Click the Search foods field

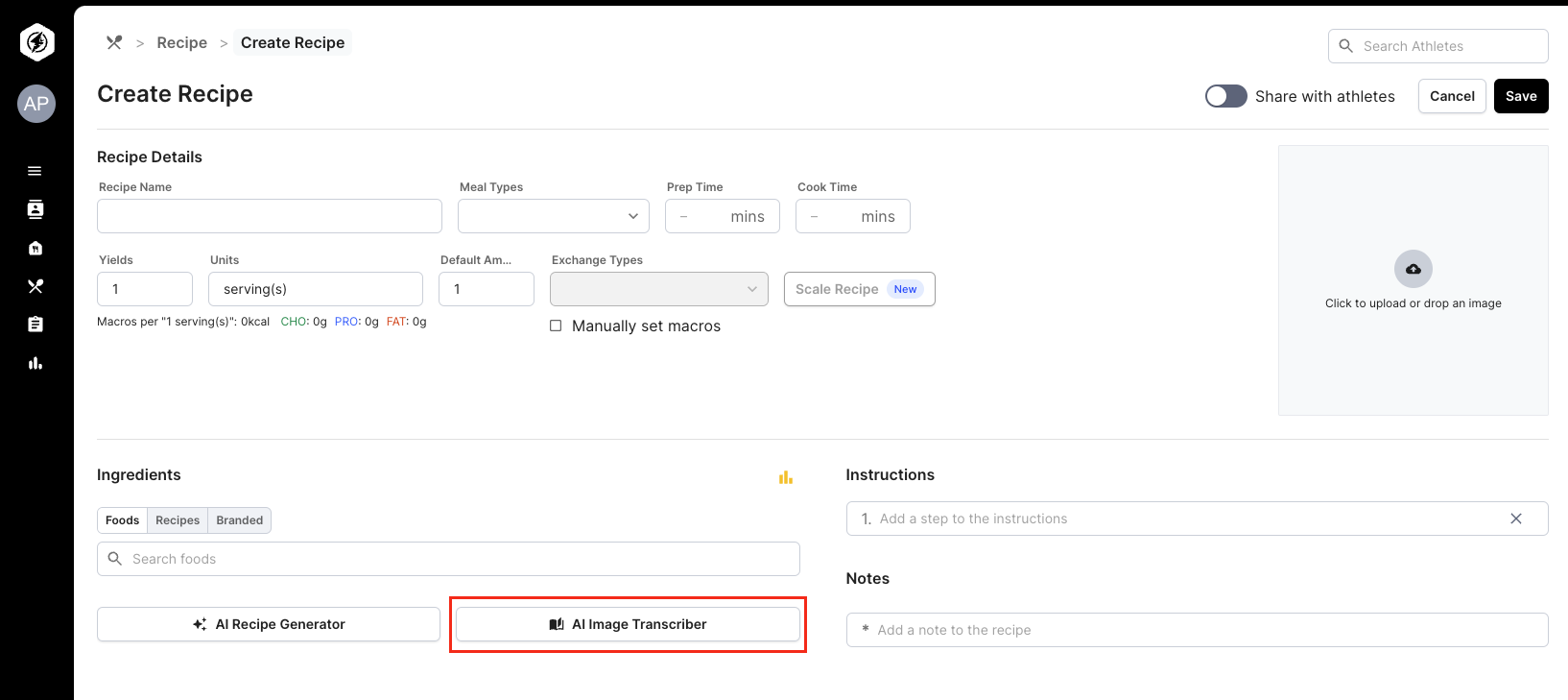(x=448, y=559)
